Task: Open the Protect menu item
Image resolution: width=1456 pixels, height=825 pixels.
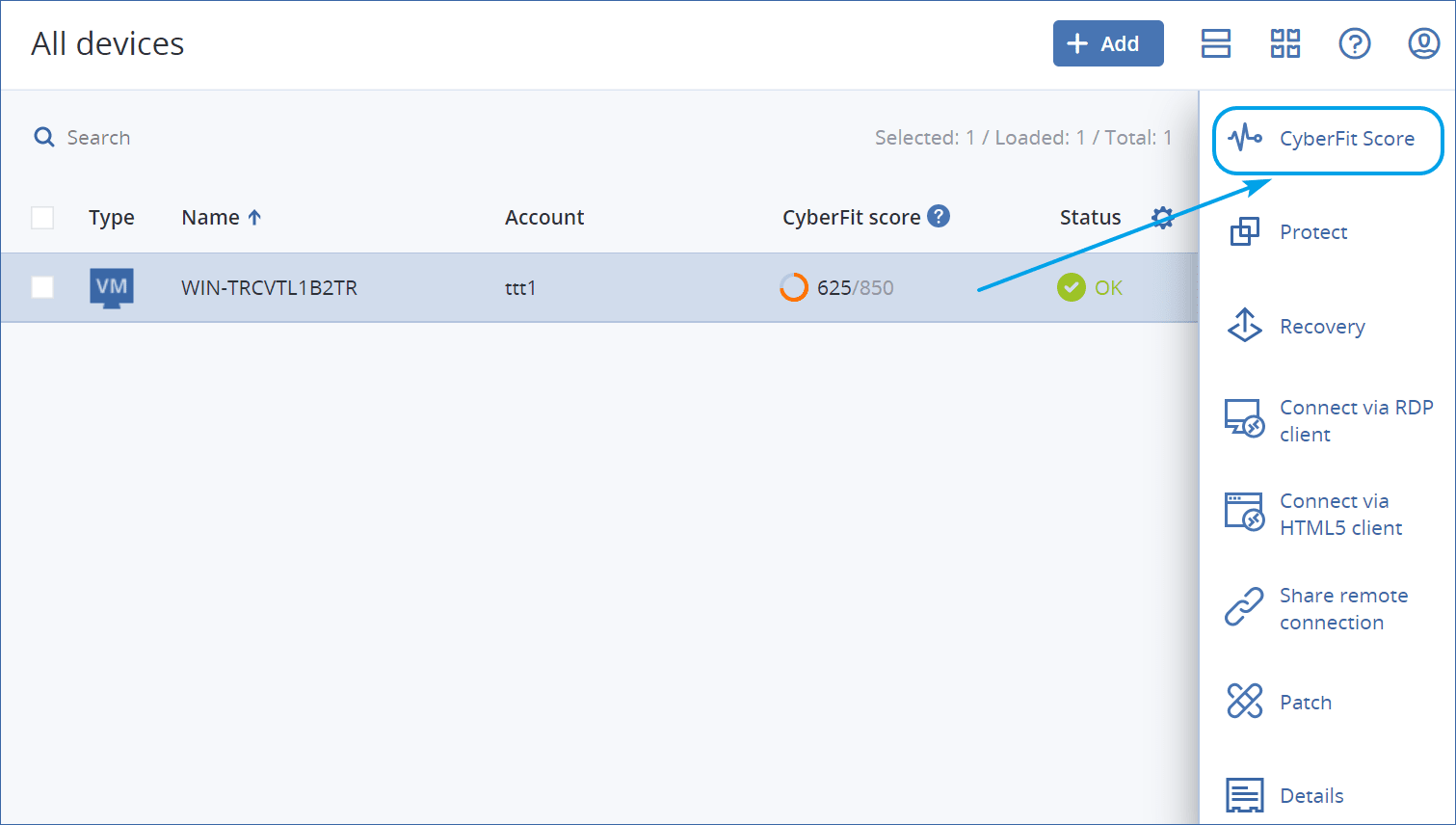Action: pyautogui.click(x=1313, y=232)
